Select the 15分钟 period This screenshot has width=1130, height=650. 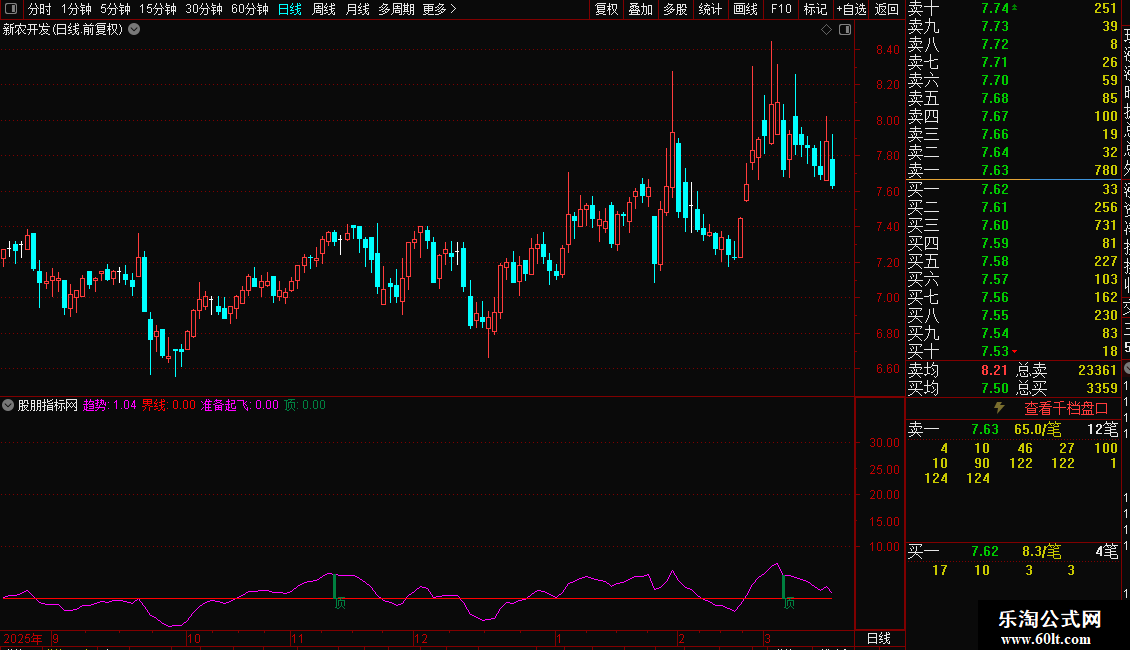(157, 9)
